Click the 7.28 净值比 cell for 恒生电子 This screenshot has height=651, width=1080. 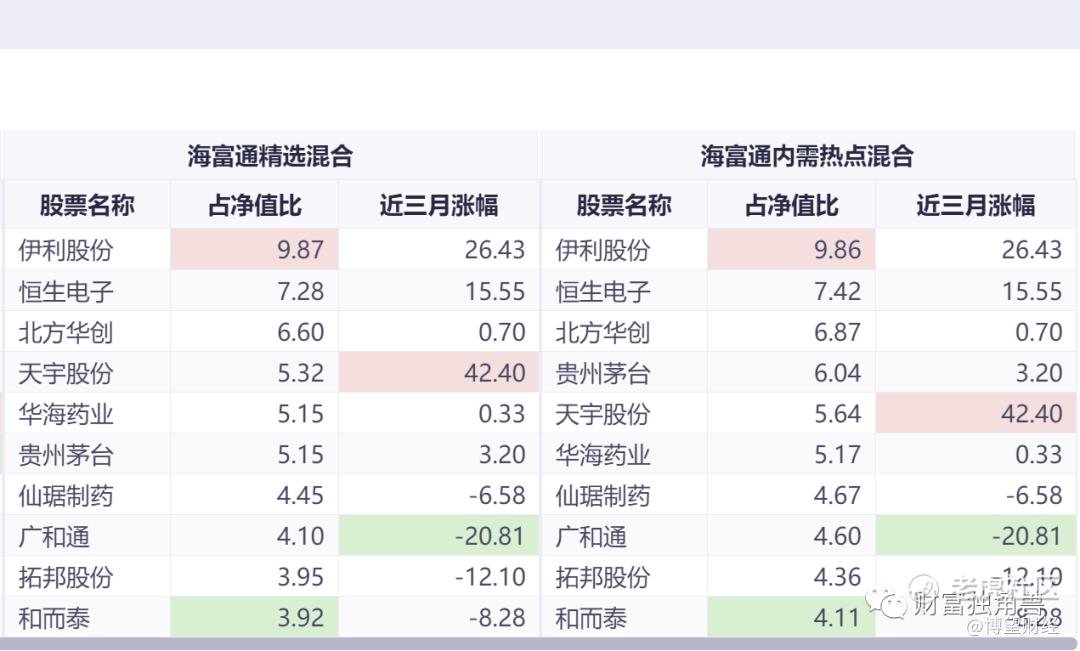(254, 291)
